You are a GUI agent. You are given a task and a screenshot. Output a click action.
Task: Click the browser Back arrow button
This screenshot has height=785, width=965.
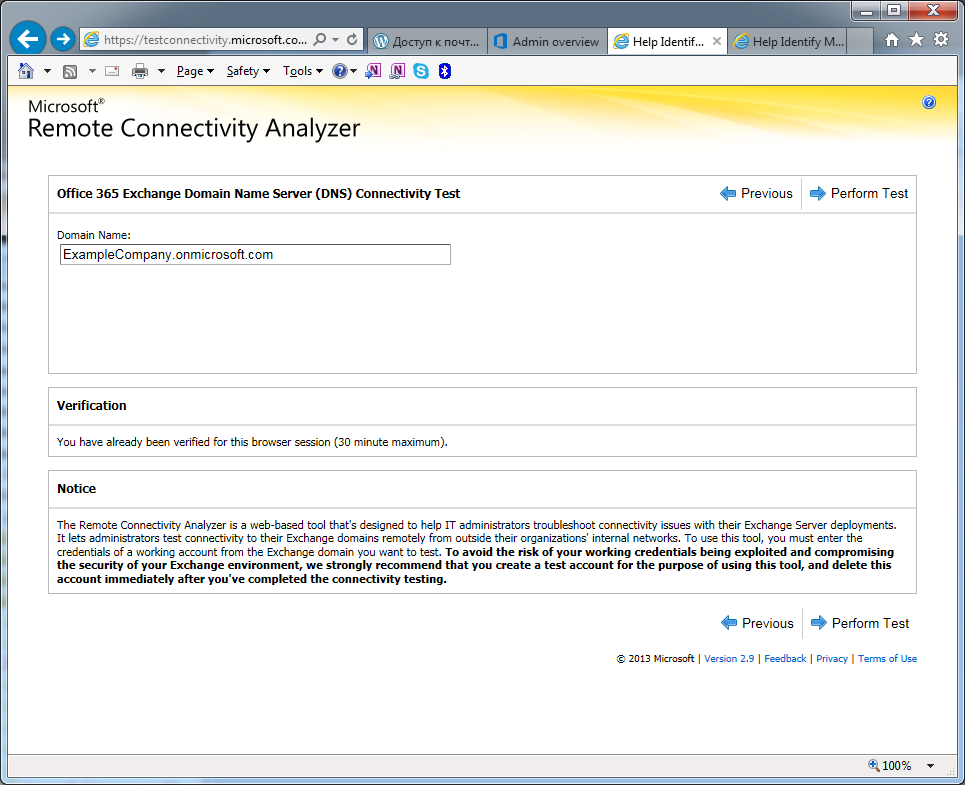point(28,39)
